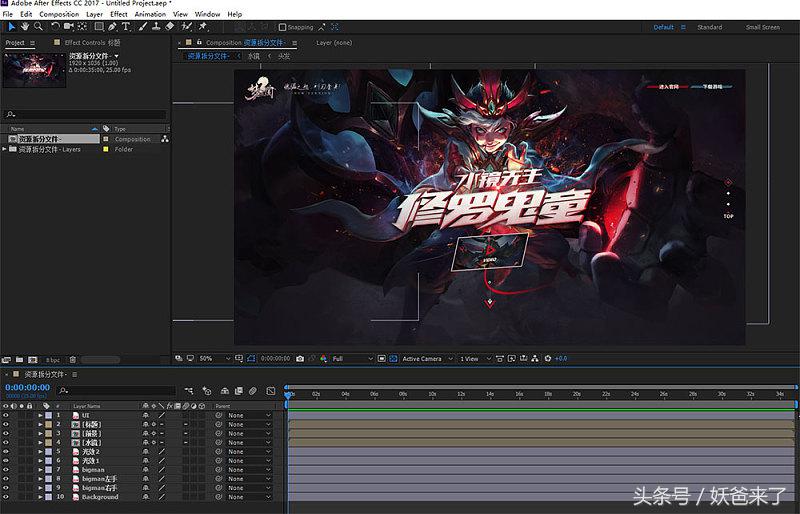This screenshot has width=800, height=514.
Task: Open Parent dropdown for the UI layer
Action: [x=248, y=415]
